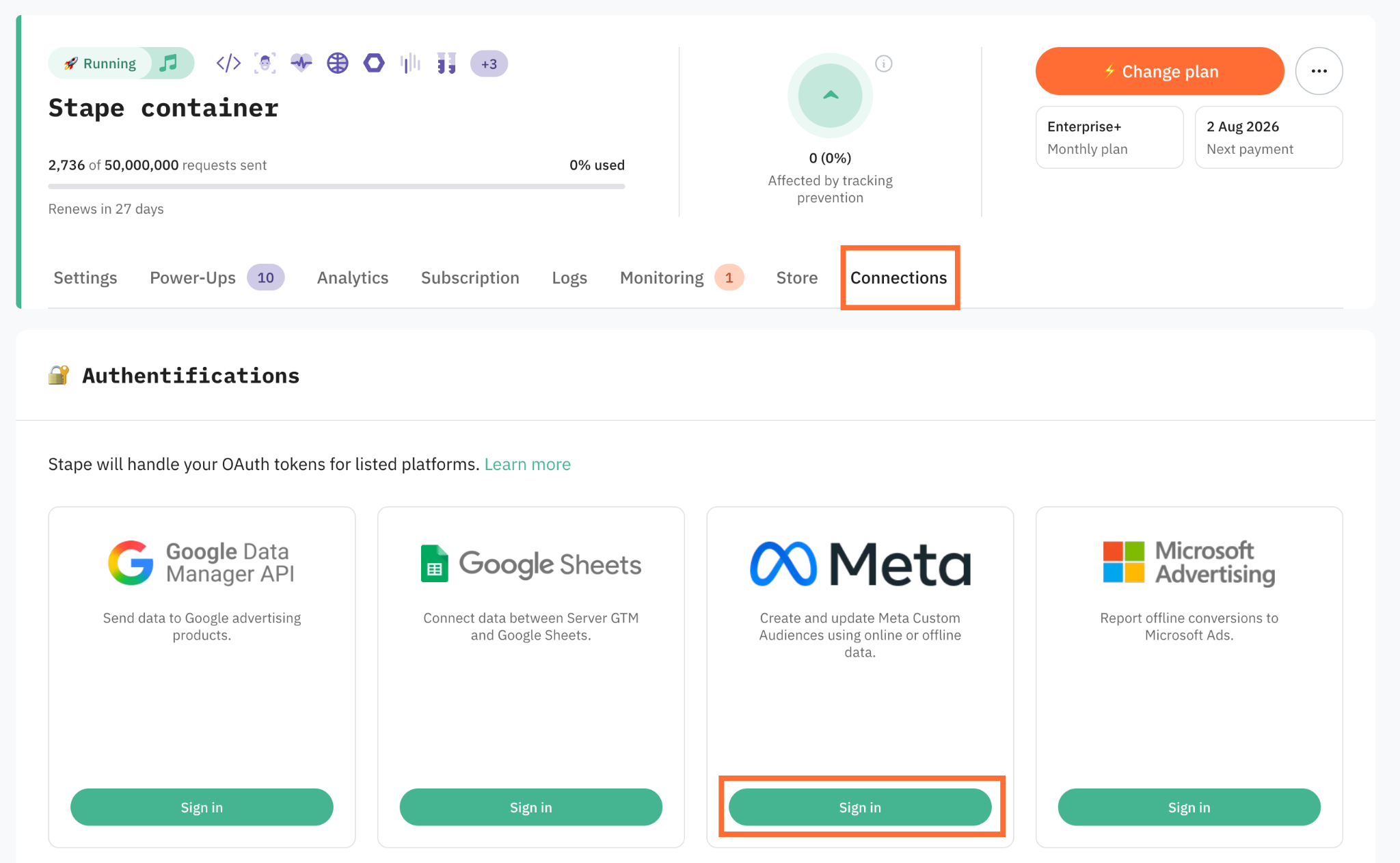
Task: Click the requests usage progress bar
Action: [336, 186]
